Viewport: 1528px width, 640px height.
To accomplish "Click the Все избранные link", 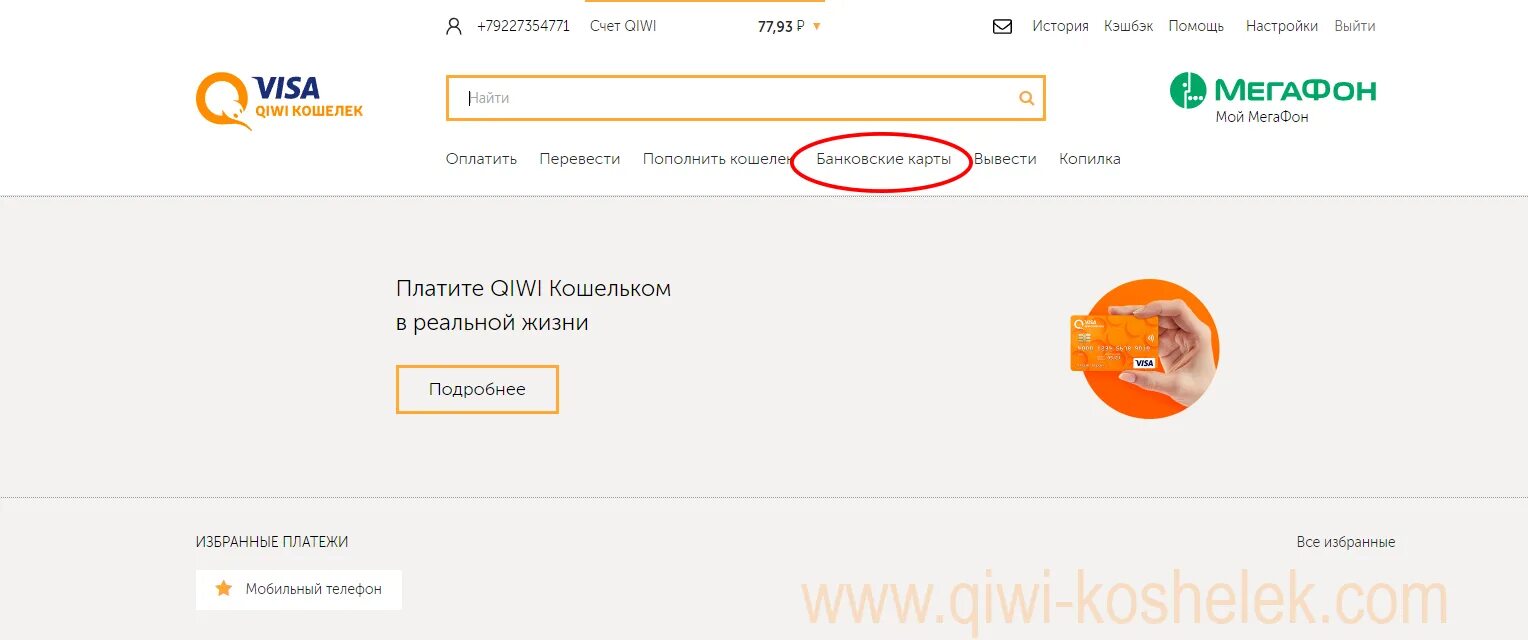I will click(1346, 542).
